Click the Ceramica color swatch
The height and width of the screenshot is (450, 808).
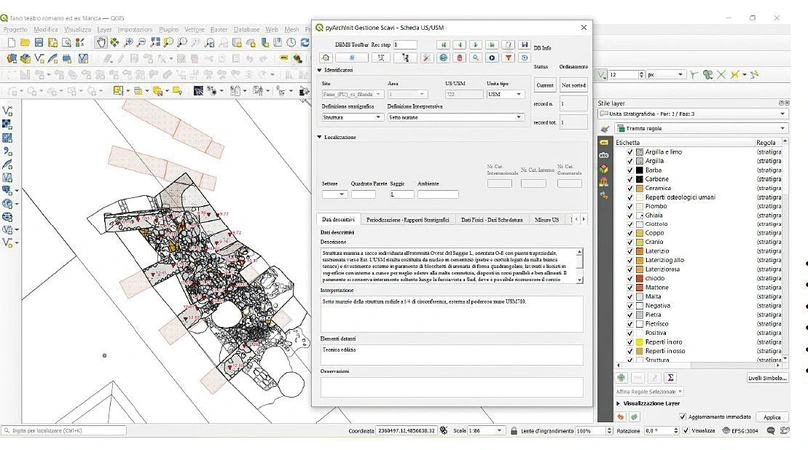638,188
